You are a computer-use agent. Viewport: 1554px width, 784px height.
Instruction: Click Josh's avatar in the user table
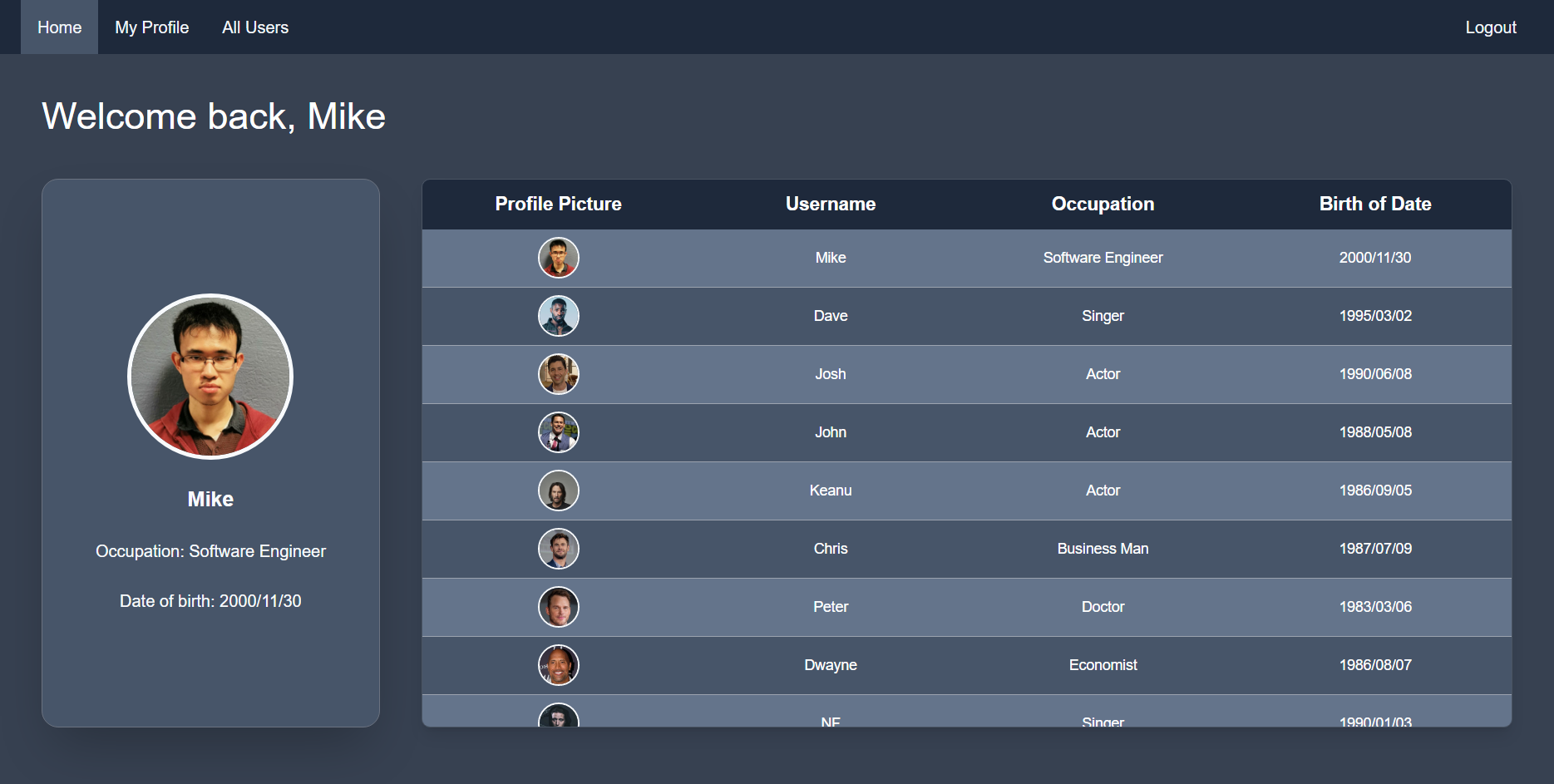coord(559,374)
